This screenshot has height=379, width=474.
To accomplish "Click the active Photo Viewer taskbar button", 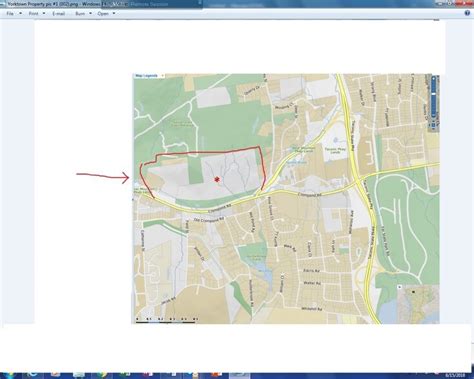I will tap(239, 375).
